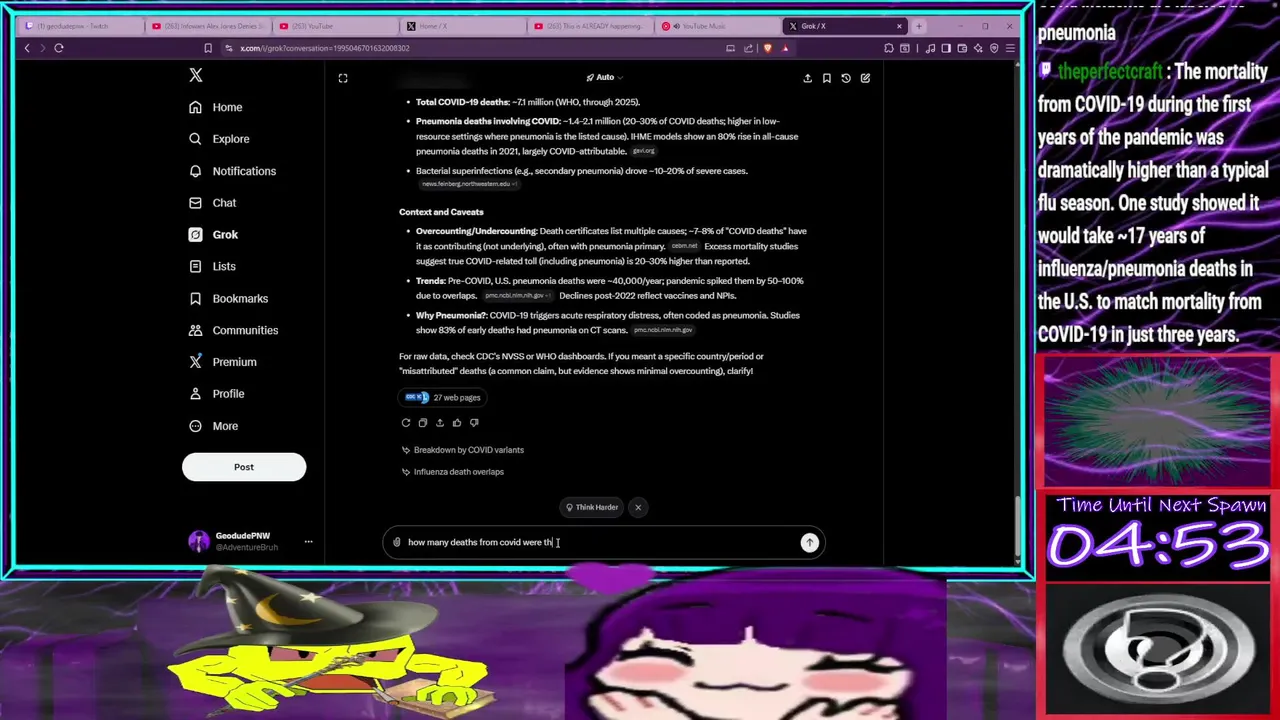Open Chat in the sidebar
The image size is (1280, 720).
(213, 203)
